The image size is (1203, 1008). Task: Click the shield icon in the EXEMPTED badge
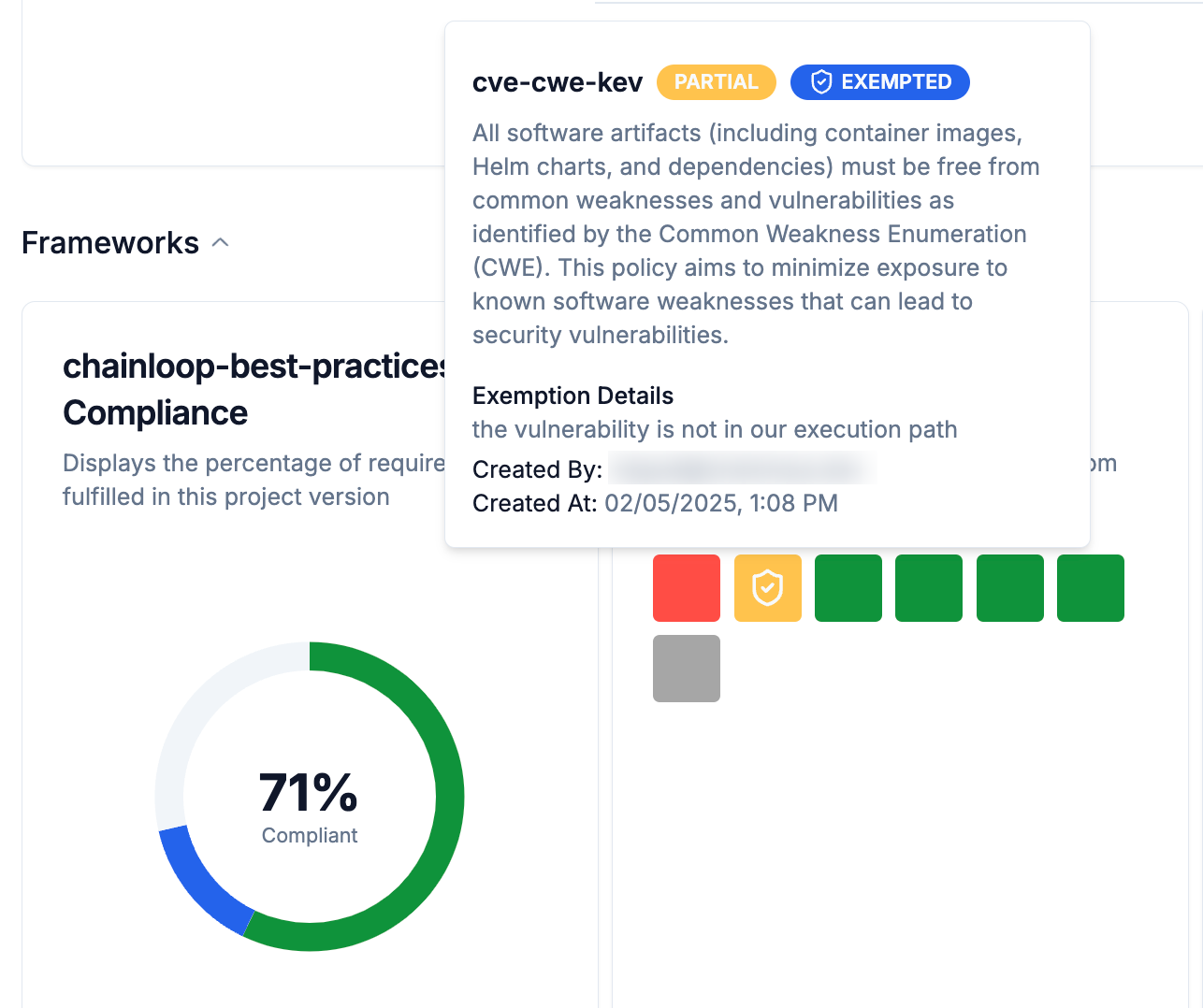point(821,82)
